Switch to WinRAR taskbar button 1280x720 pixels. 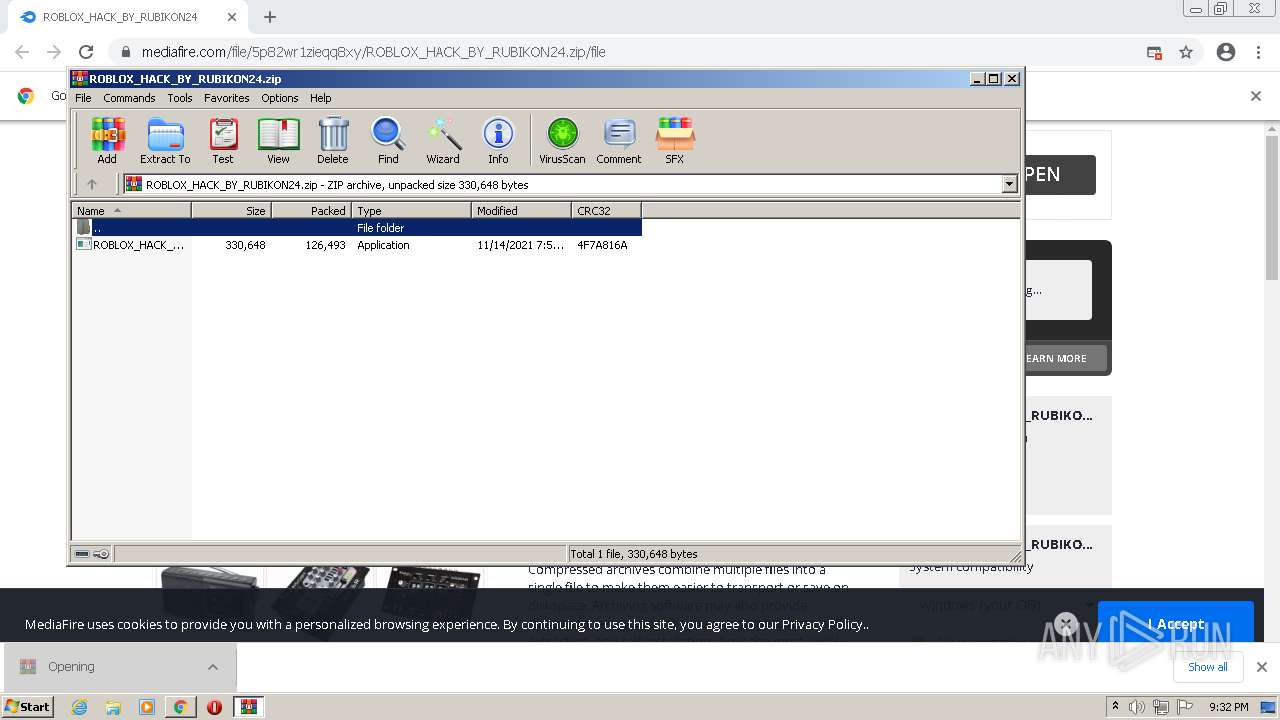pos(249,707)
